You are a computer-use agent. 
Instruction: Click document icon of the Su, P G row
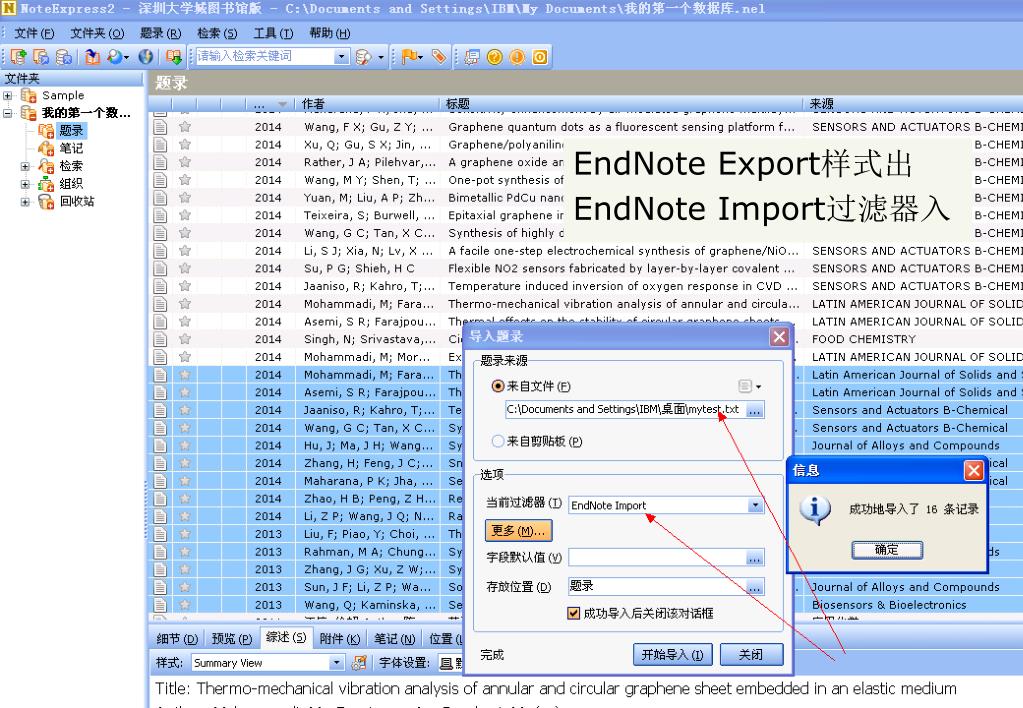point(160,268)
